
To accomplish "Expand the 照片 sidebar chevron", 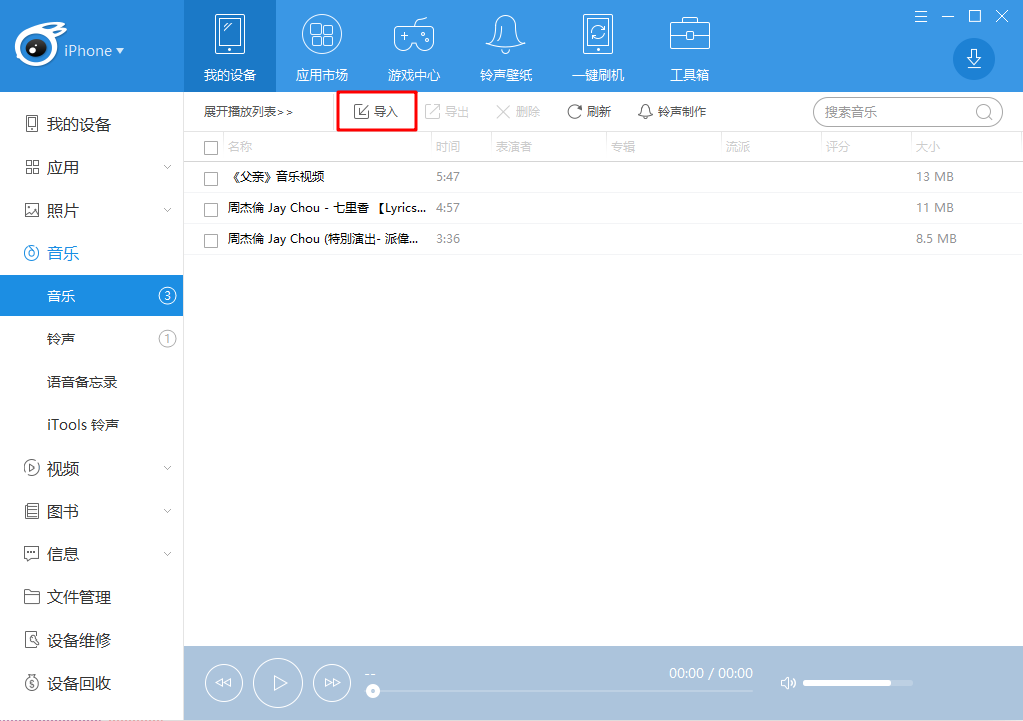I will tap(167, 210).
